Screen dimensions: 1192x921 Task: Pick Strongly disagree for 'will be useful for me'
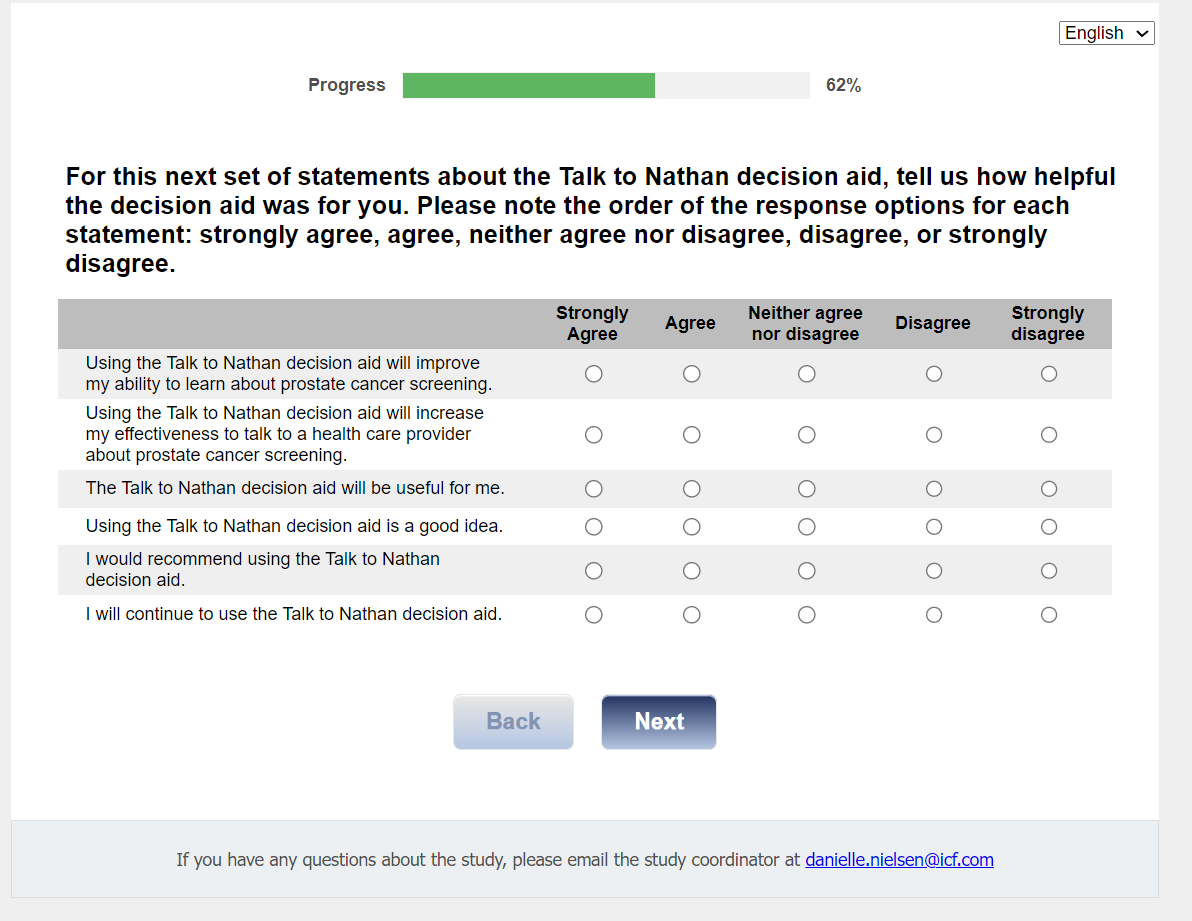tap(1049, 489)
